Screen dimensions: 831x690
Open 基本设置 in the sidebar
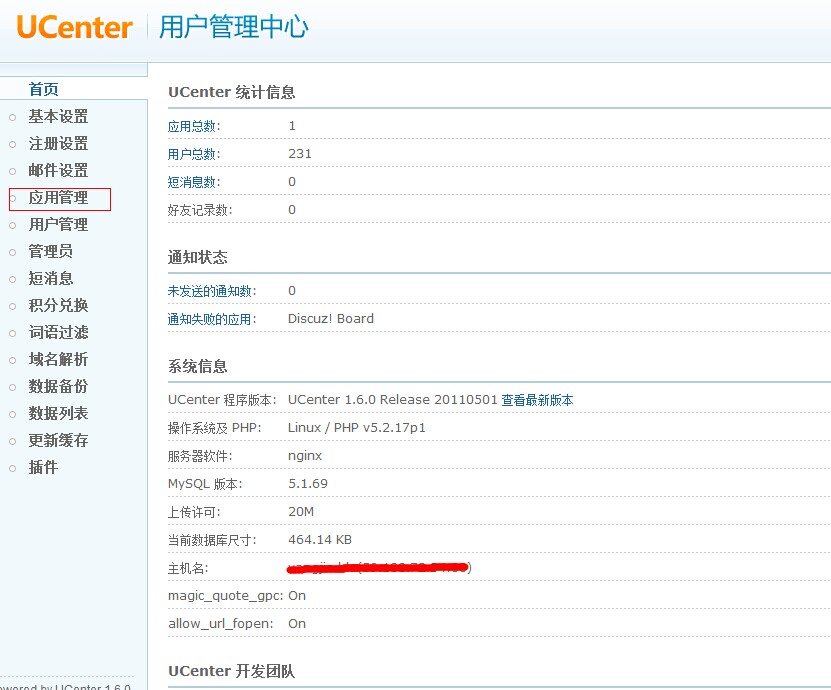pyautogui.click(x=58, y=117)
